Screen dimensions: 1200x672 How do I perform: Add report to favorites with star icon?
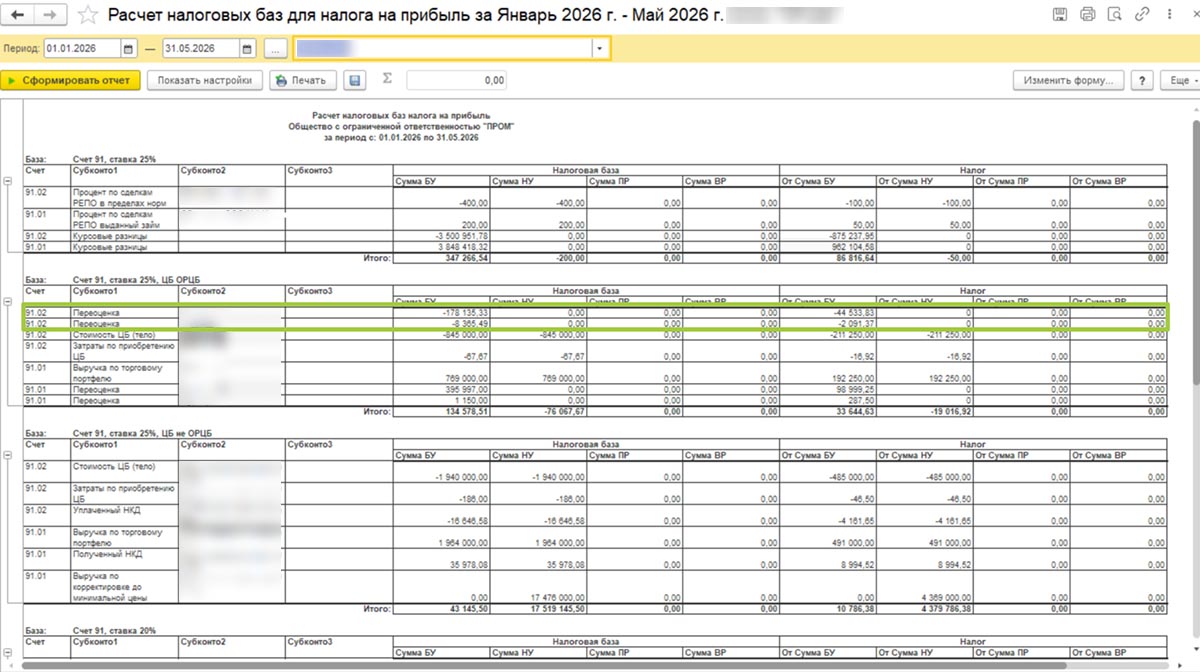pos(88,15)
